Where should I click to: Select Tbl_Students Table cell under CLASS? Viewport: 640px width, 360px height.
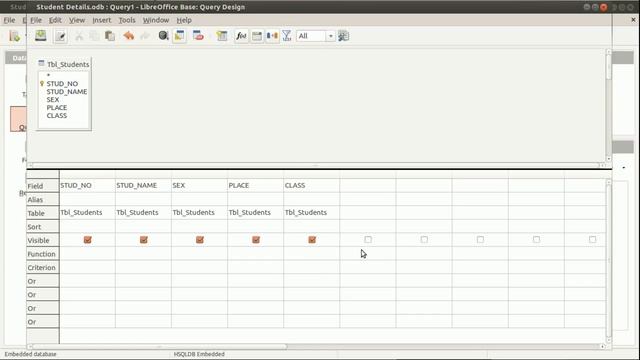tap(311, 213)
